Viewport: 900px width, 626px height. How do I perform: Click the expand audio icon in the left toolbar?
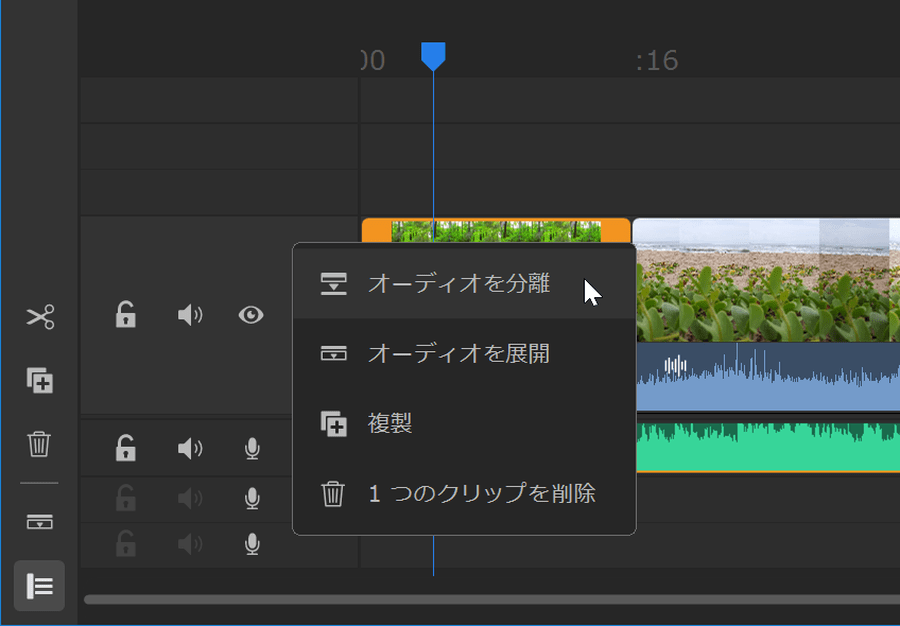40,522
